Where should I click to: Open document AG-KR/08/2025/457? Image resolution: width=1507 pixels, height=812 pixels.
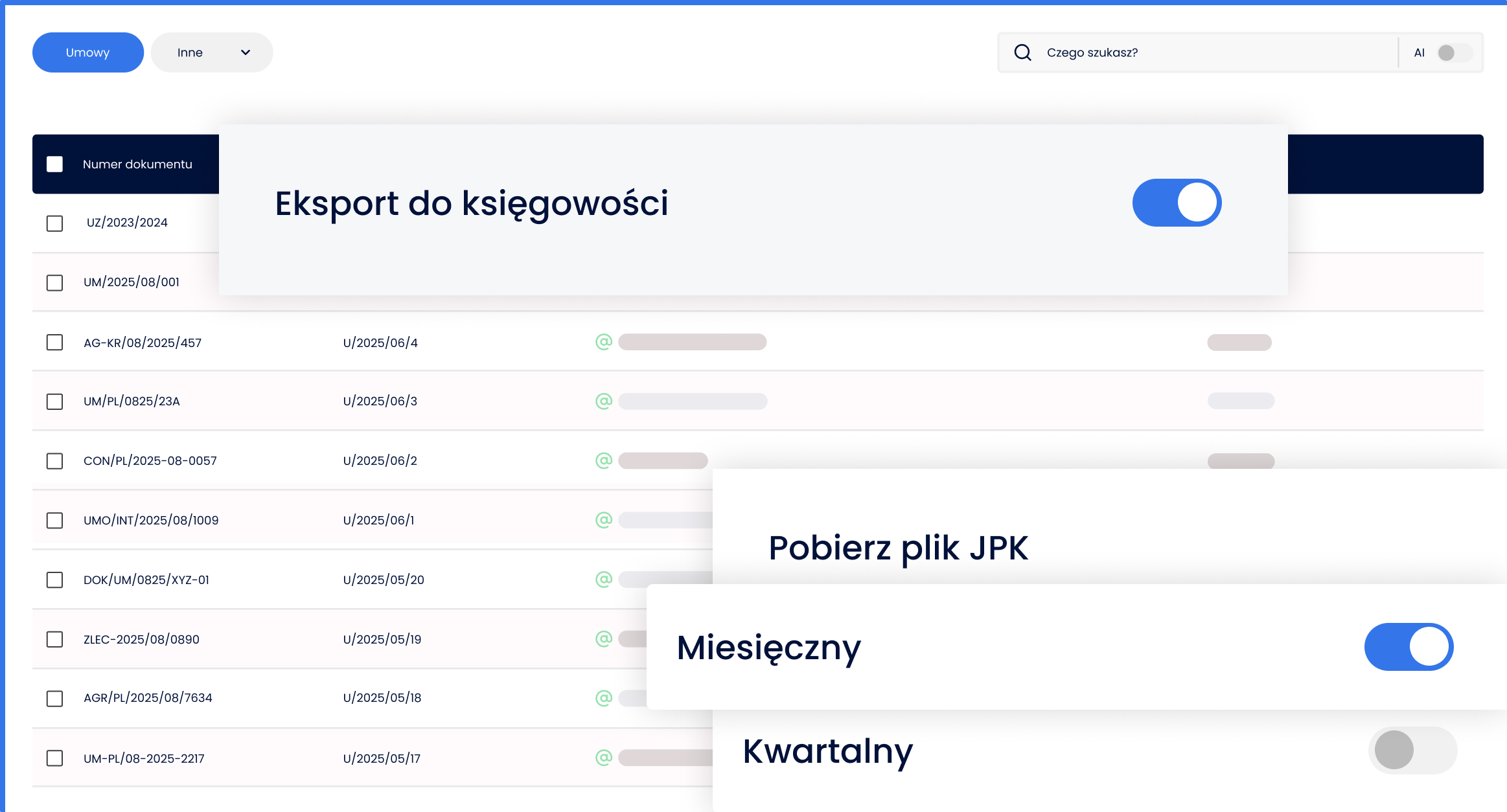(143, 343)
